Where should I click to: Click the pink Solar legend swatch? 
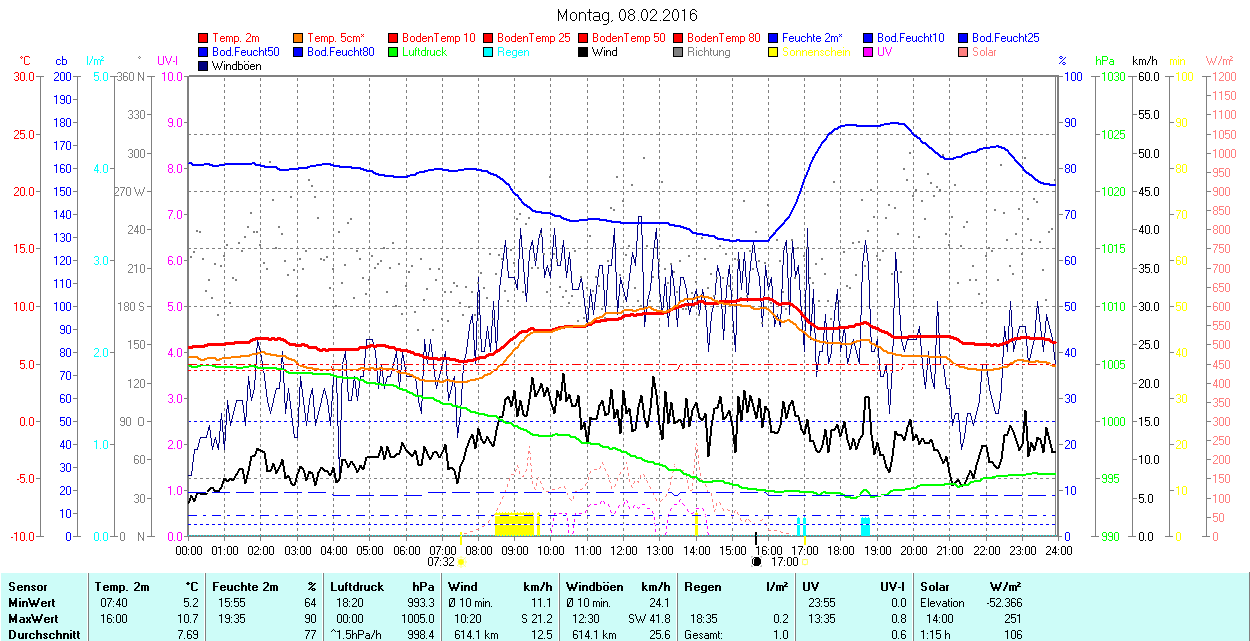(x=964, y=52)
